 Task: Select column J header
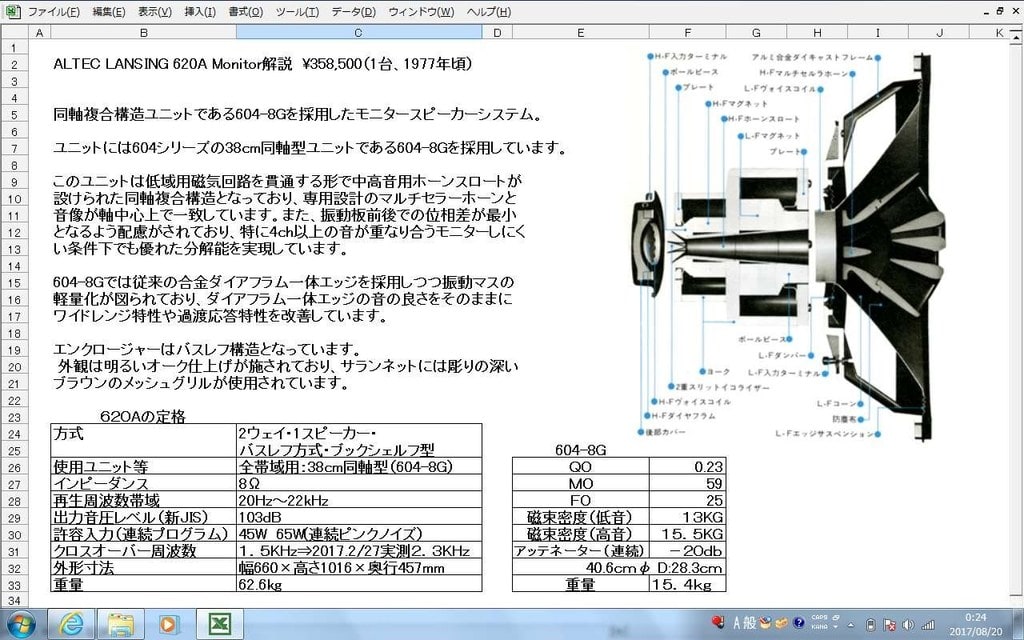point(939,32)
